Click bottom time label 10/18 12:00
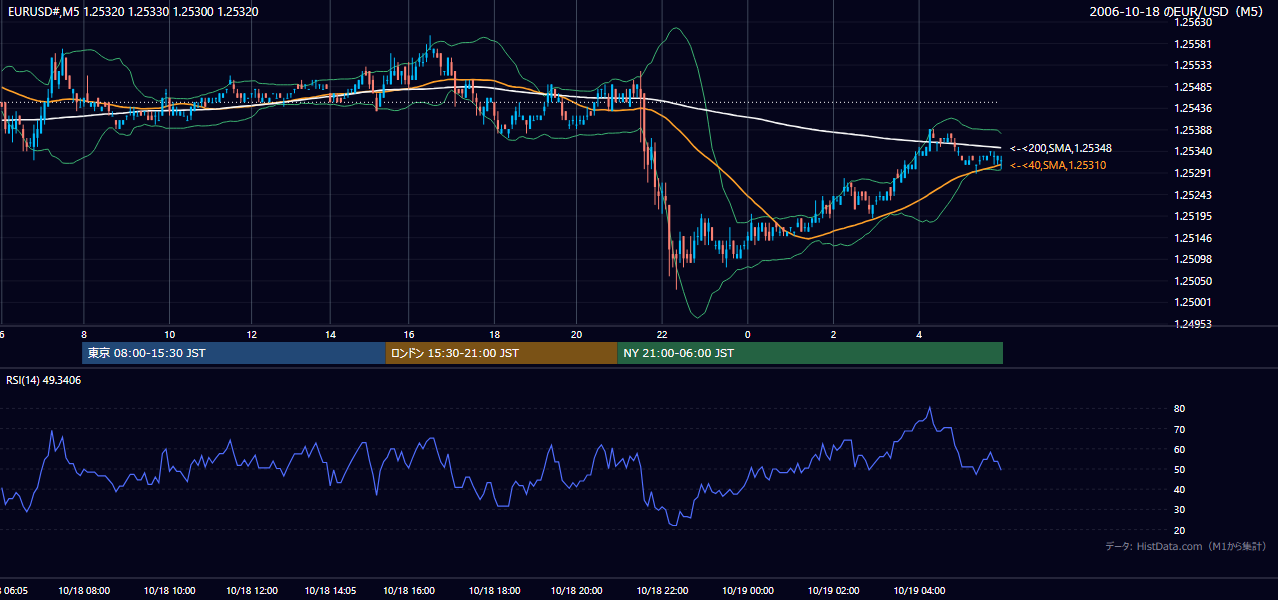The width and height of the screenshot is (1278, 600). click(252, 591)
